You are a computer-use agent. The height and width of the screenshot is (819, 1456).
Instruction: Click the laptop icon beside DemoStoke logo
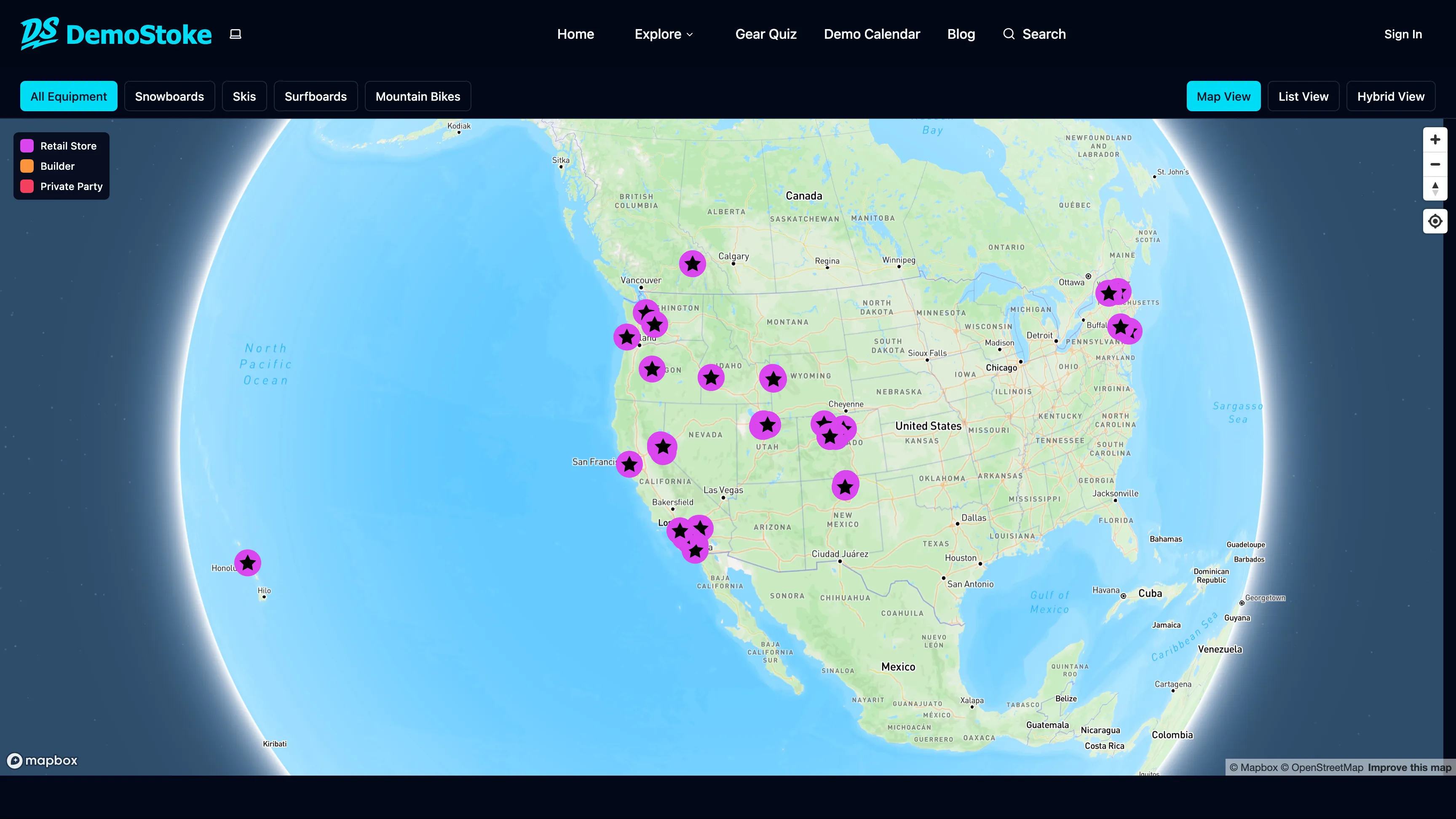(236, 35)
